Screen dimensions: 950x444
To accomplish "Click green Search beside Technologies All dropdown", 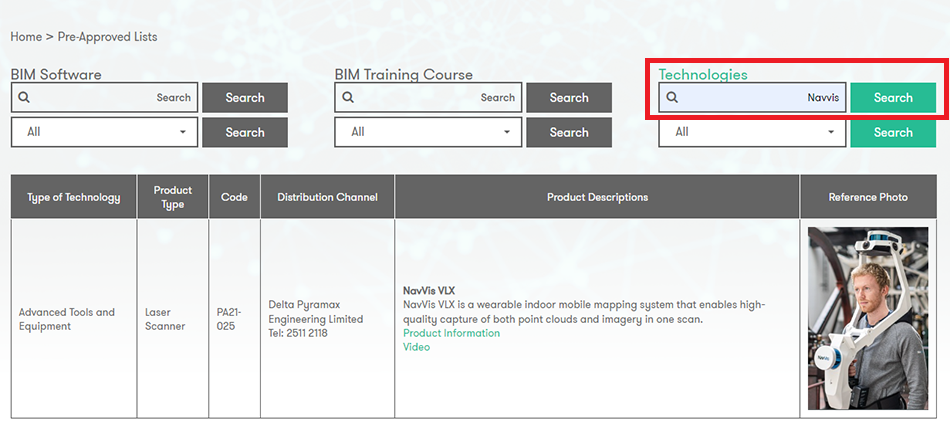I will coord(893,132).
